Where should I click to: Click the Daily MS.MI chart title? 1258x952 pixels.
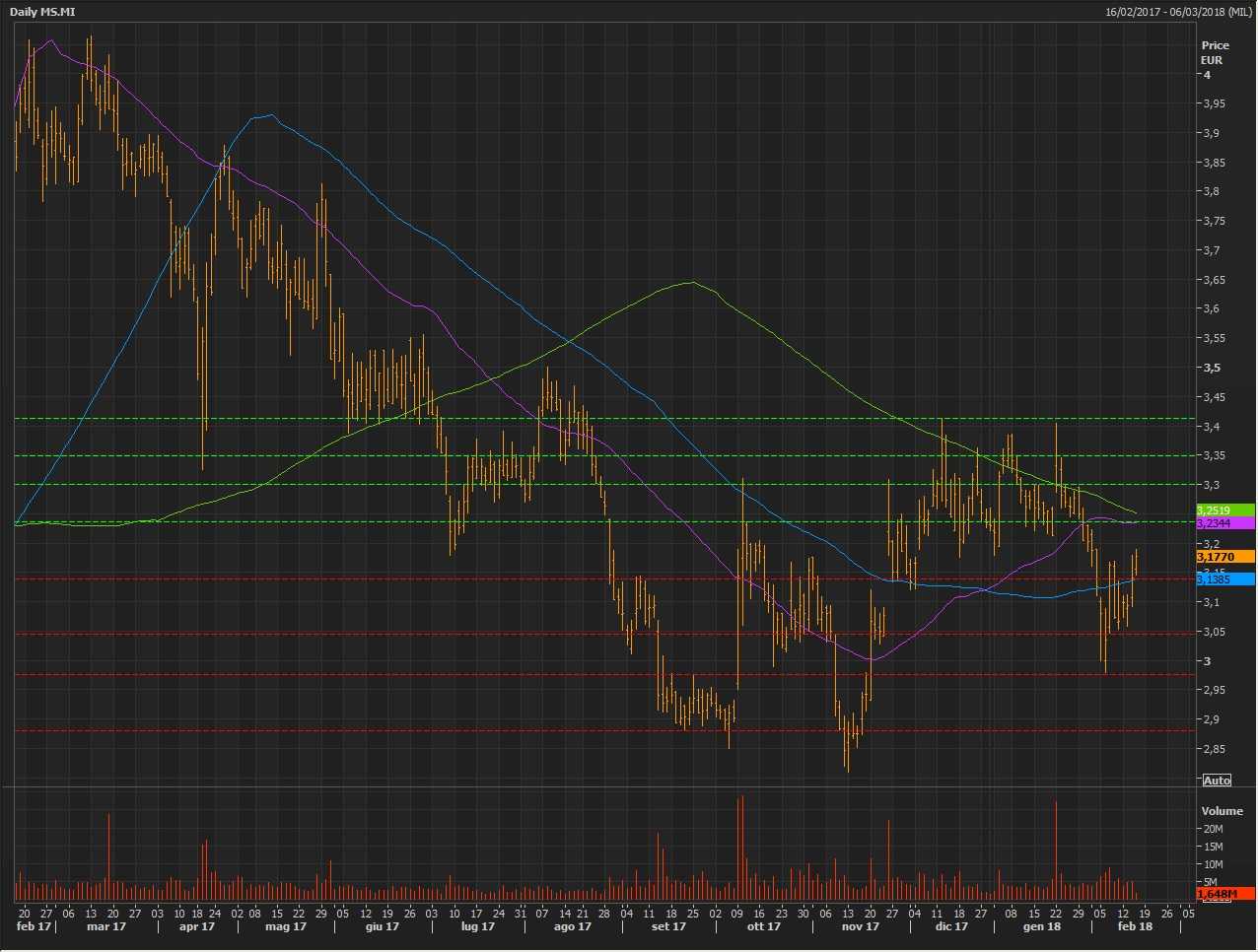(x=42, y=12)
